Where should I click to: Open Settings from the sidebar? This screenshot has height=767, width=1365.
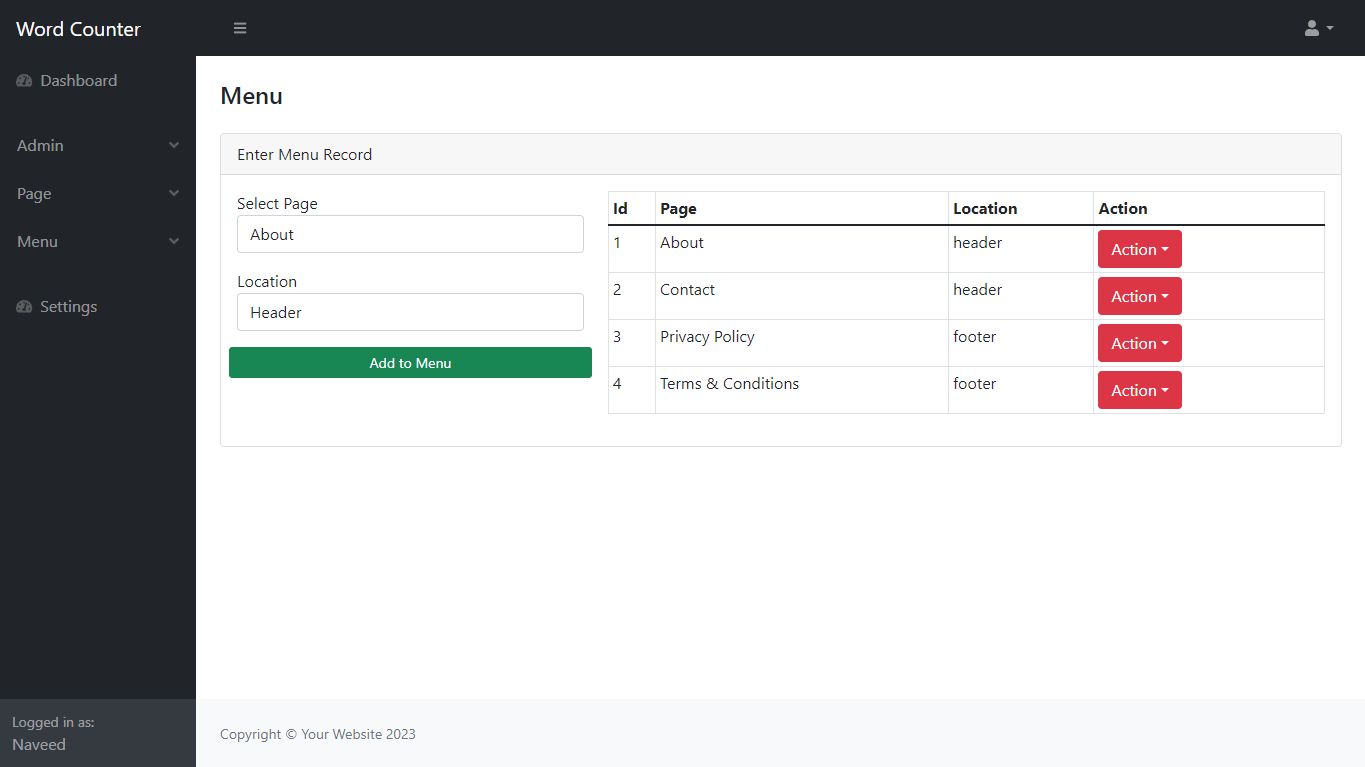68,307
